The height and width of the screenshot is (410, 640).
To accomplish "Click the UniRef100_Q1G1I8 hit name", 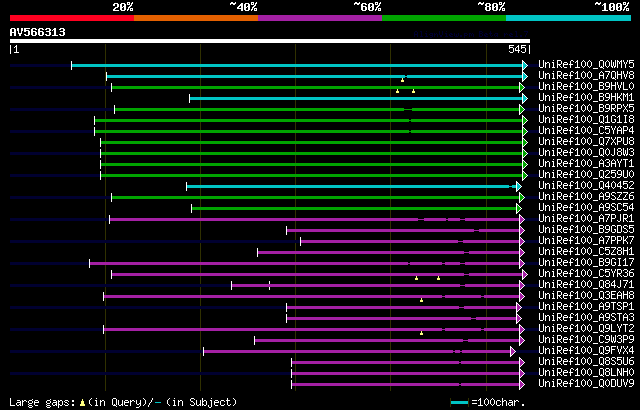I will tap(586, 120).
